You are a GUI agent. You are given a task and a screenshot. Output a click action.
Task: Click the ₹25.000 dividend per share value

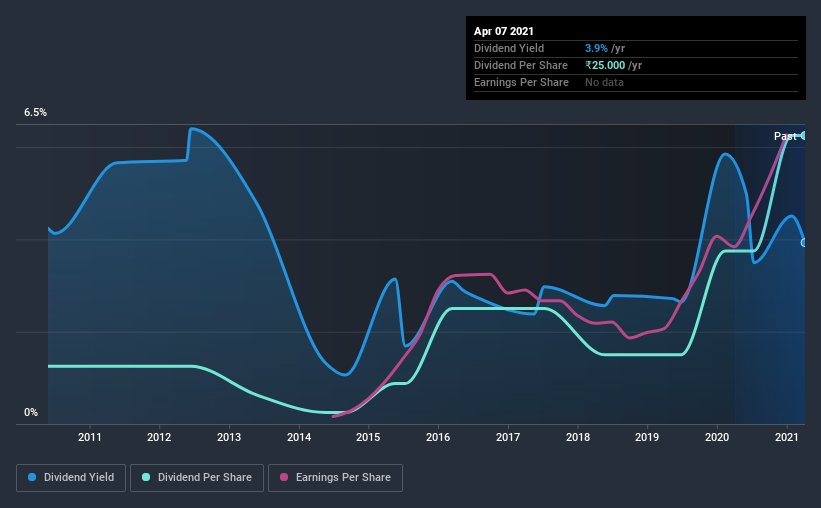click(x=605, y=65)
